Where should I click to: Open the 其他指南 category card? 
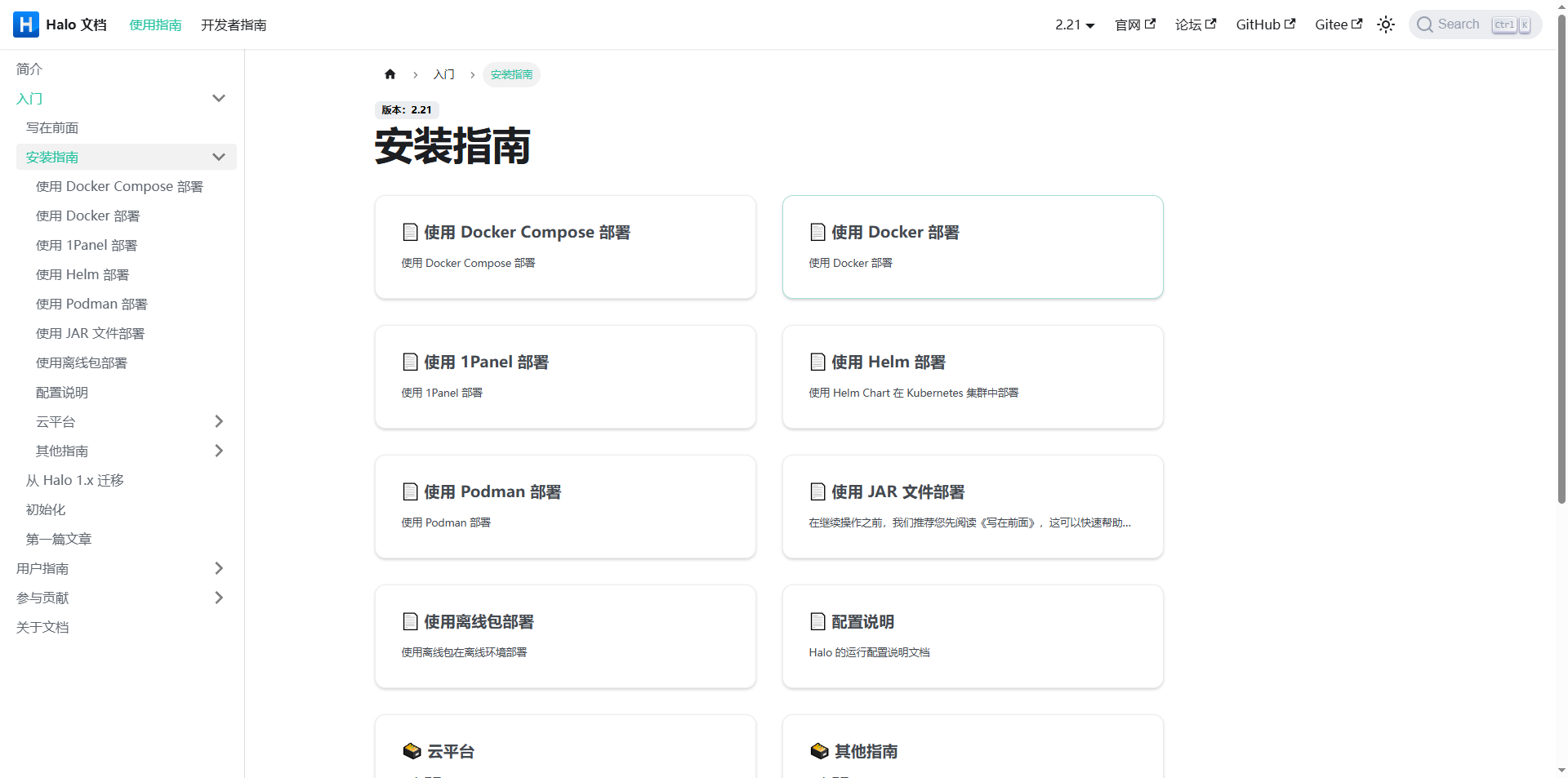tap(972, 747)
